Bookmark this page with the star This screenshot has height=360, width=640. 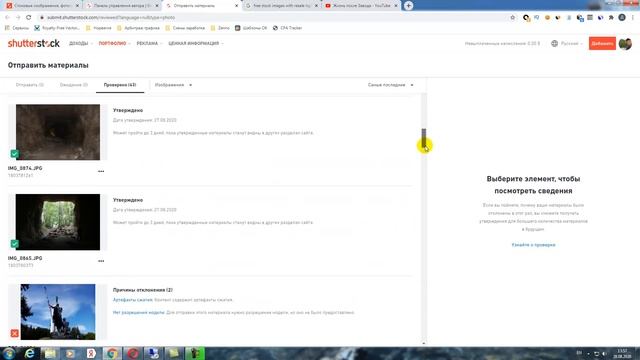513,18
